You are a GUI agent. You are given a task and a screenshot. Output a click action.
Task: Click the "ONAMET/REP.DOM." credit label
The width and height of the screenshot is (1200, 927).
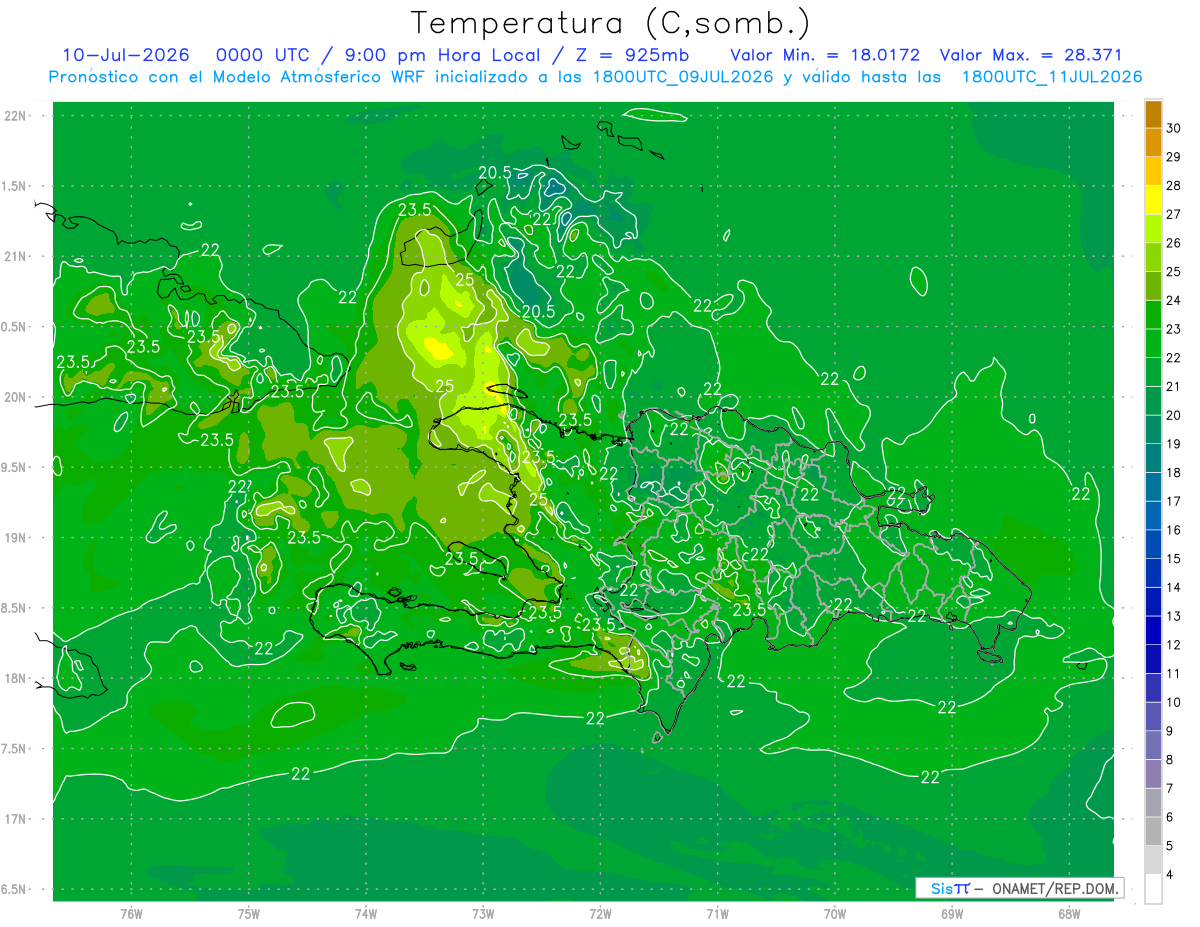(1054, 888)
